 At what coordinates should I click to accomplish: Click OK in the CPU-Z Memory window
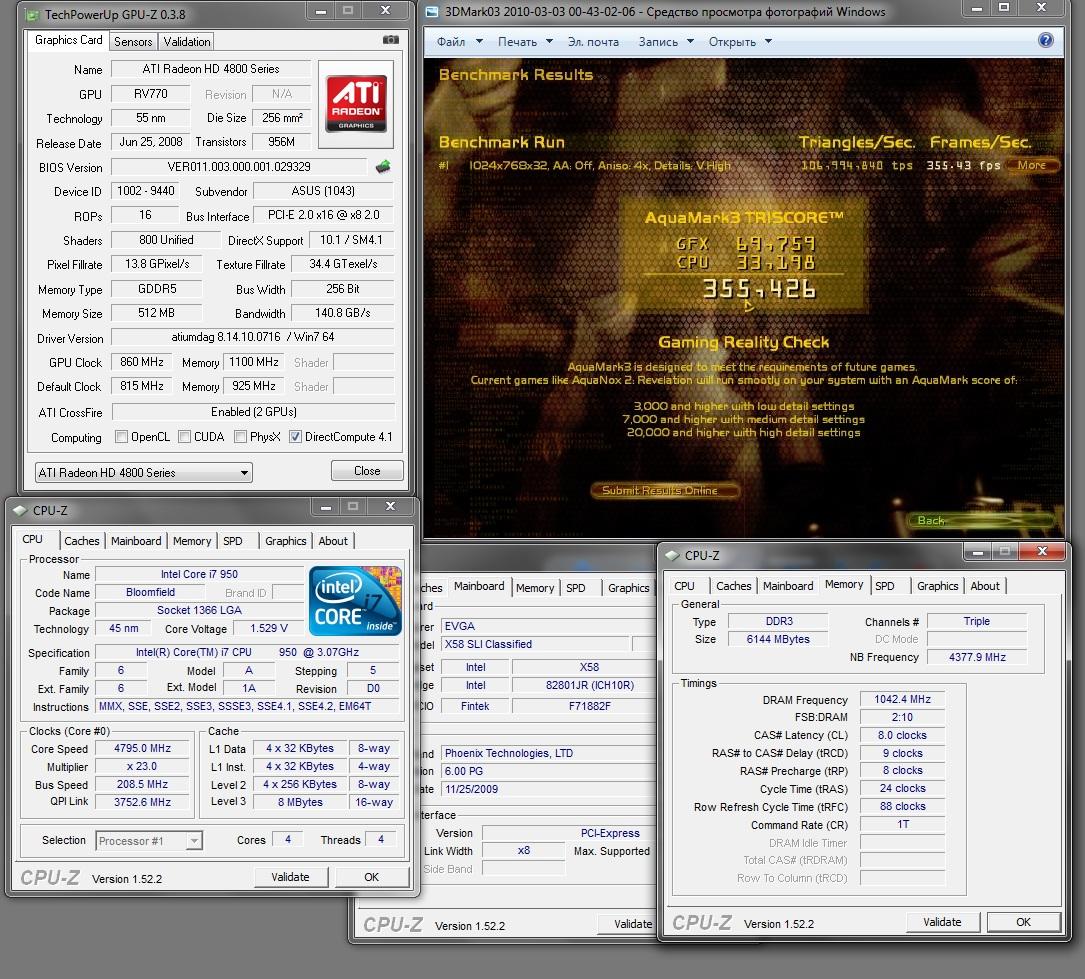1023,922
